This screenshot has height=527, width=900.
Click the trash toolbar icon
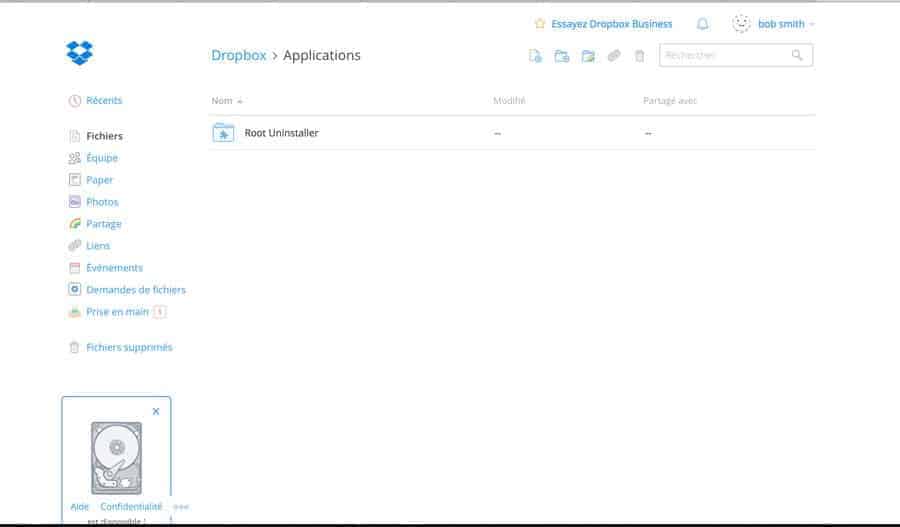pos(640,56)
